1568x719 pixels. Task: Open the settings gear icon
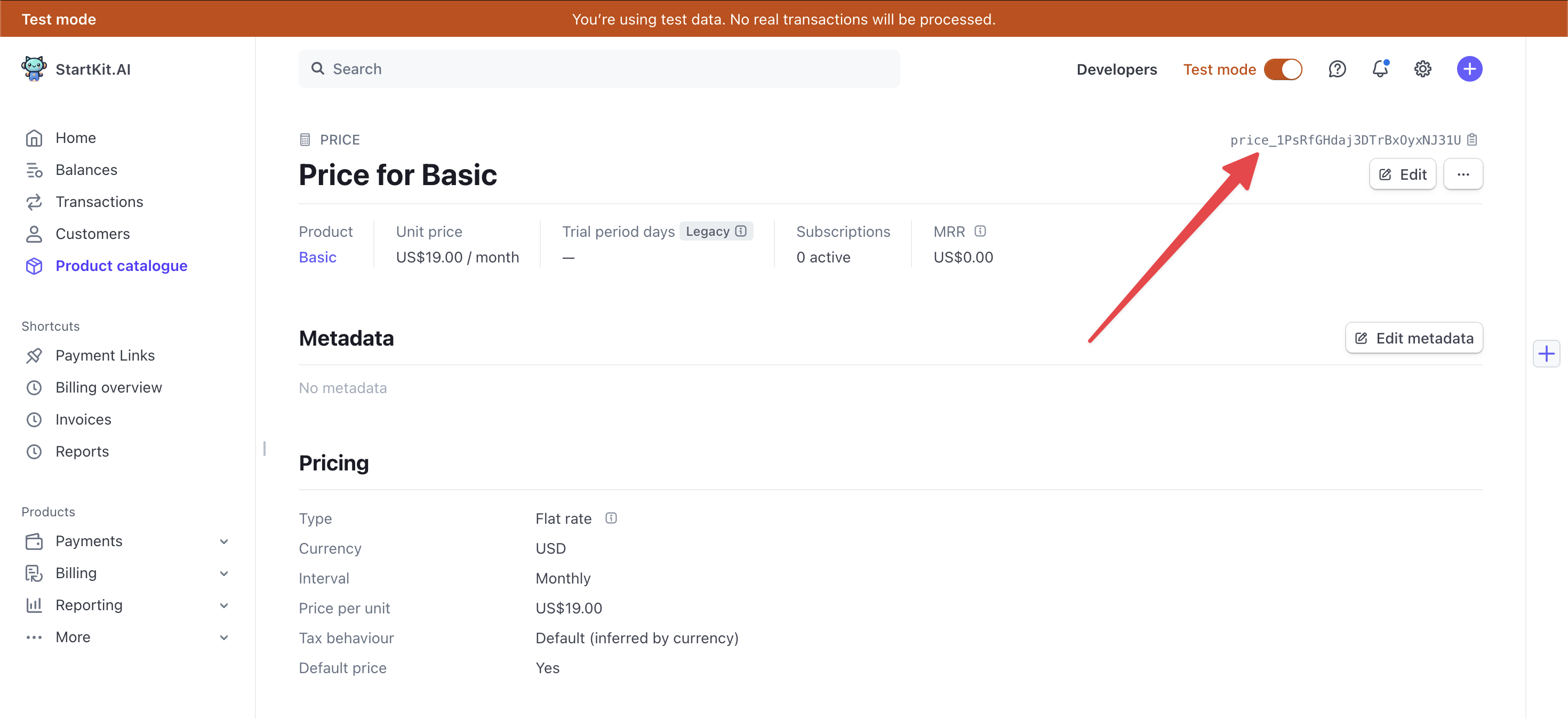[1422, 69]
